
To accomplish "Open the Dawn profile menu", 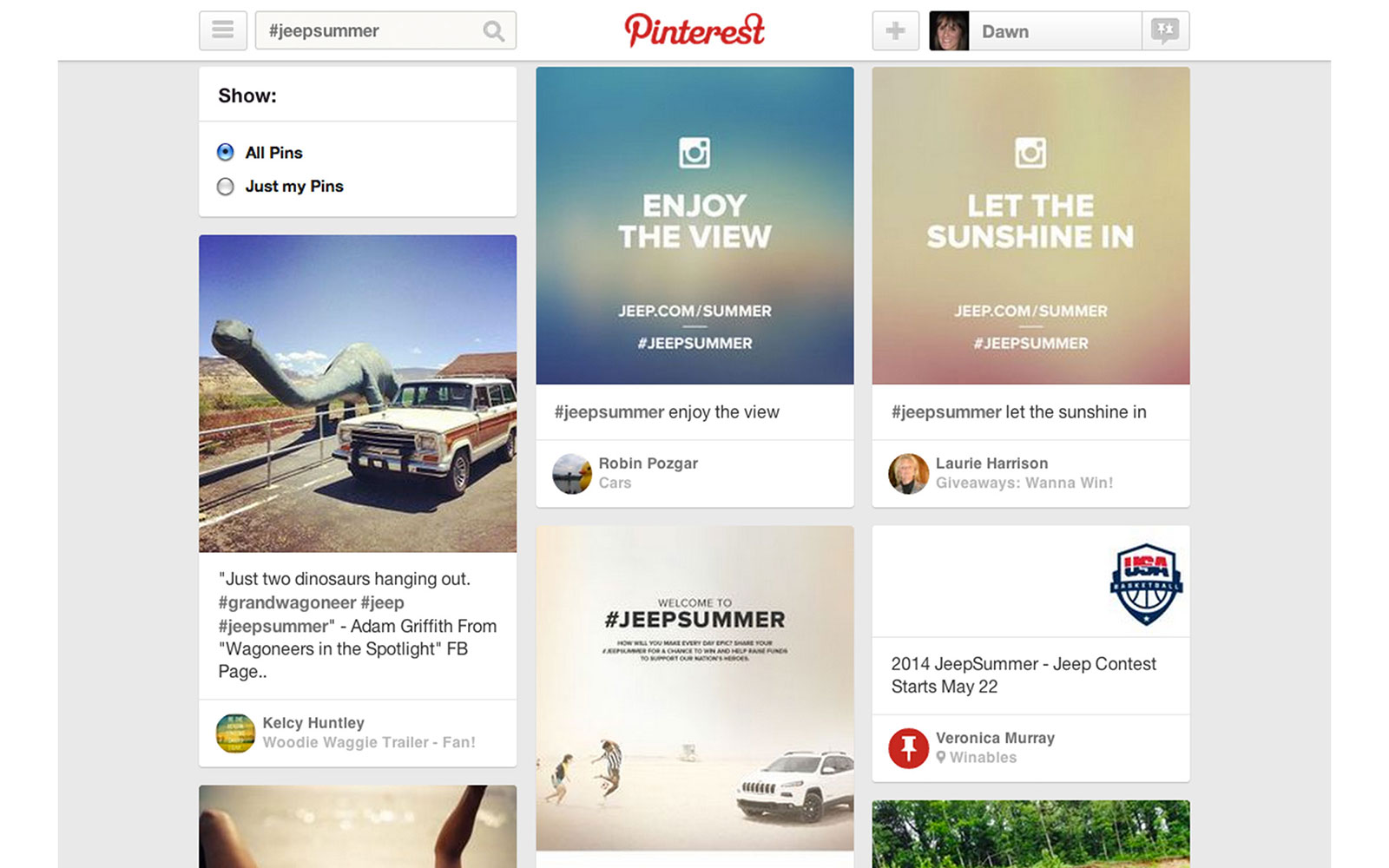I will click(x=1035, y=30).
